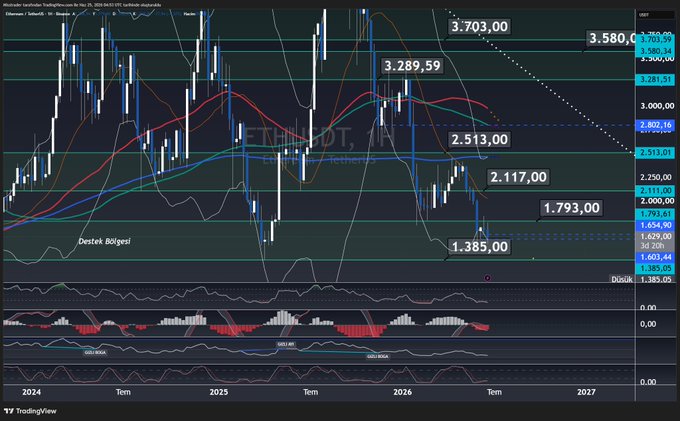Click the Destek Bölgesi text on chart
The image size is (680, 421).
(105, 241)
